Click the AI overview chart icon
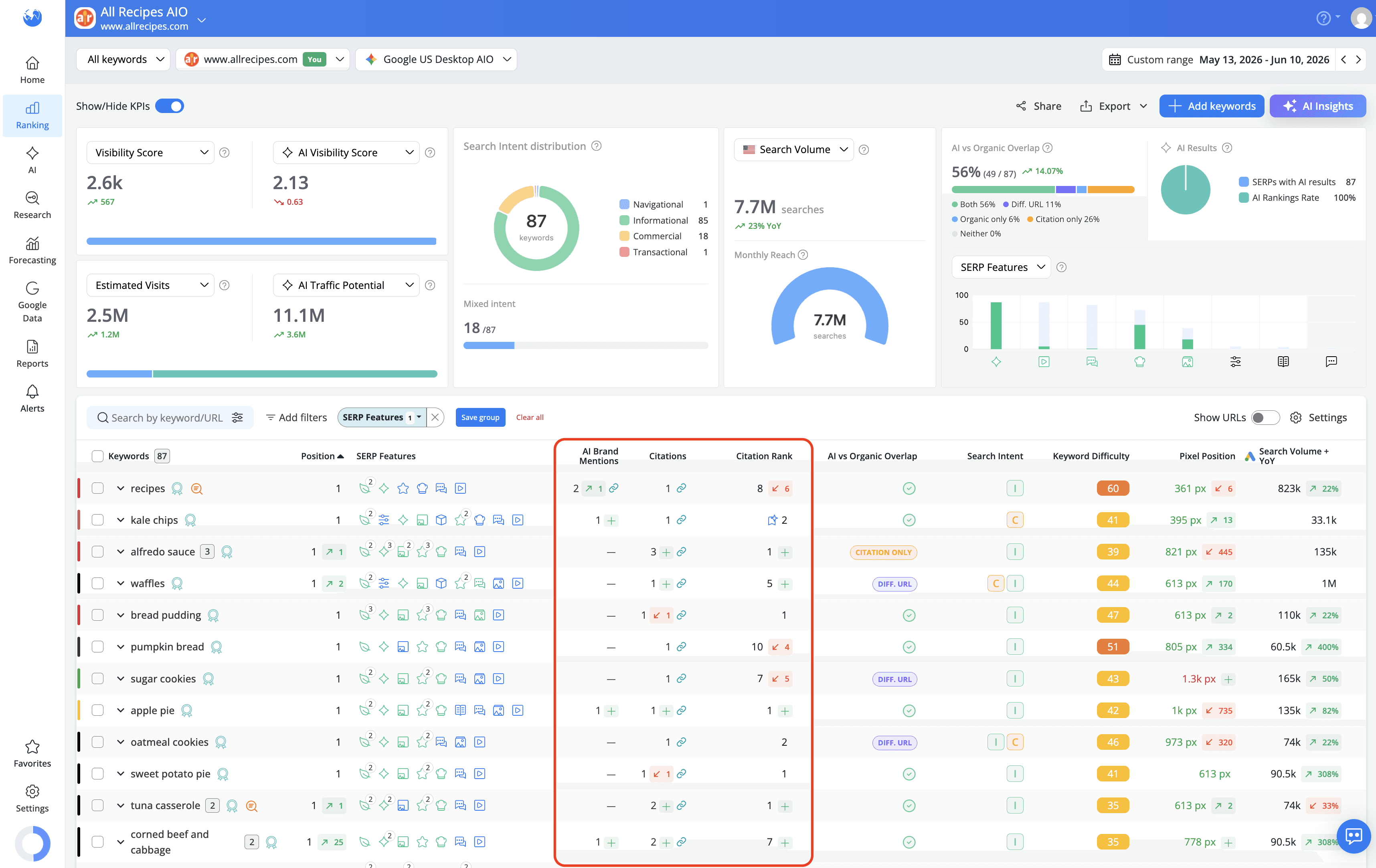 [996, 361]
